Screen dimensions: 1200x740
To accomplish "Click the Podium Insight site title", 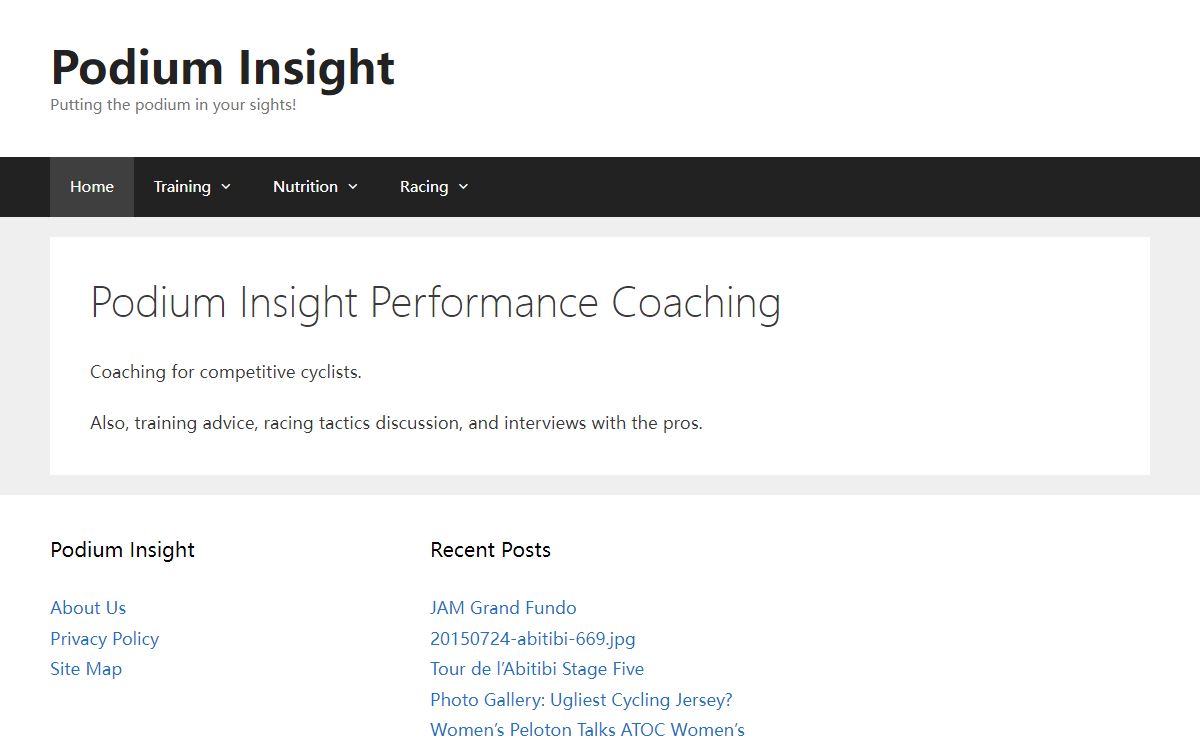I will point(222,67).
